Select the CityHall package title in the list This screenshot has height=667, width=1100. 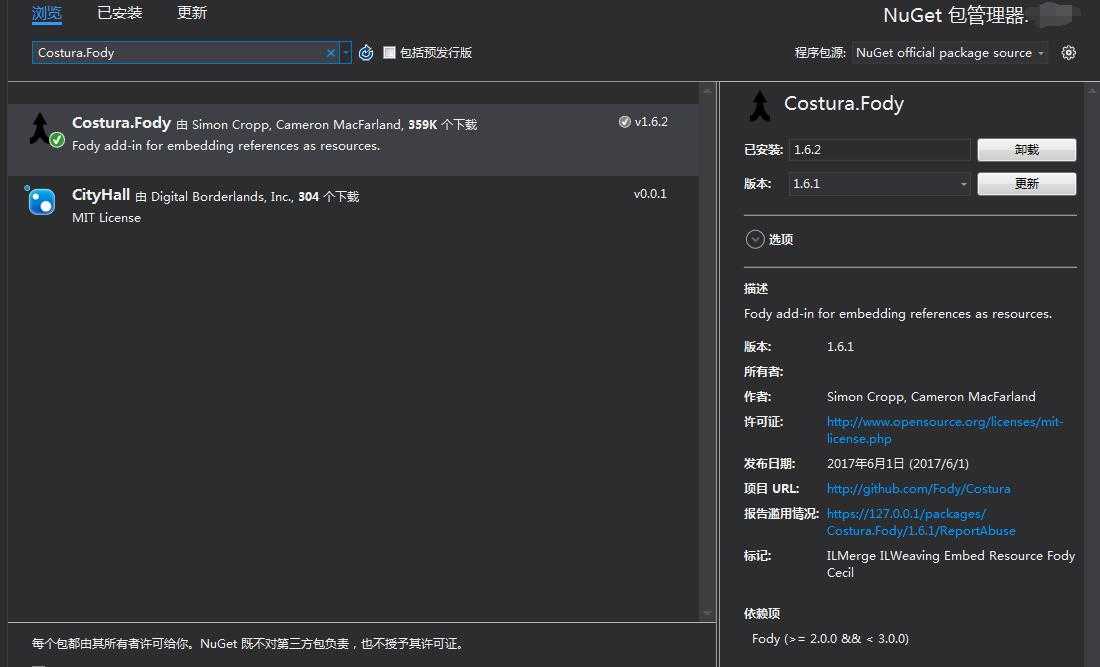tap(101, 195)
